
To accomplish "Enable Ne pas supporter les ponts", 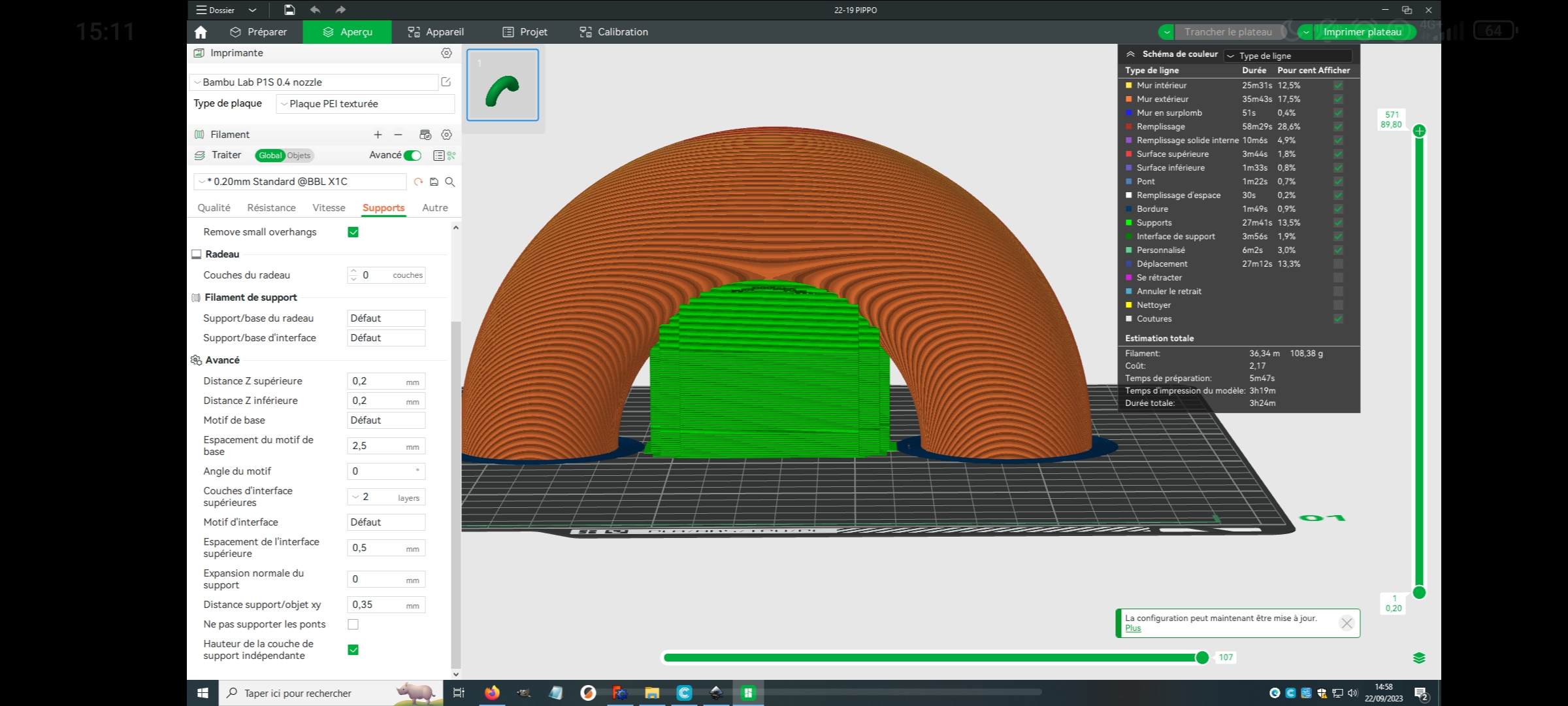I will tap(353, 624).
